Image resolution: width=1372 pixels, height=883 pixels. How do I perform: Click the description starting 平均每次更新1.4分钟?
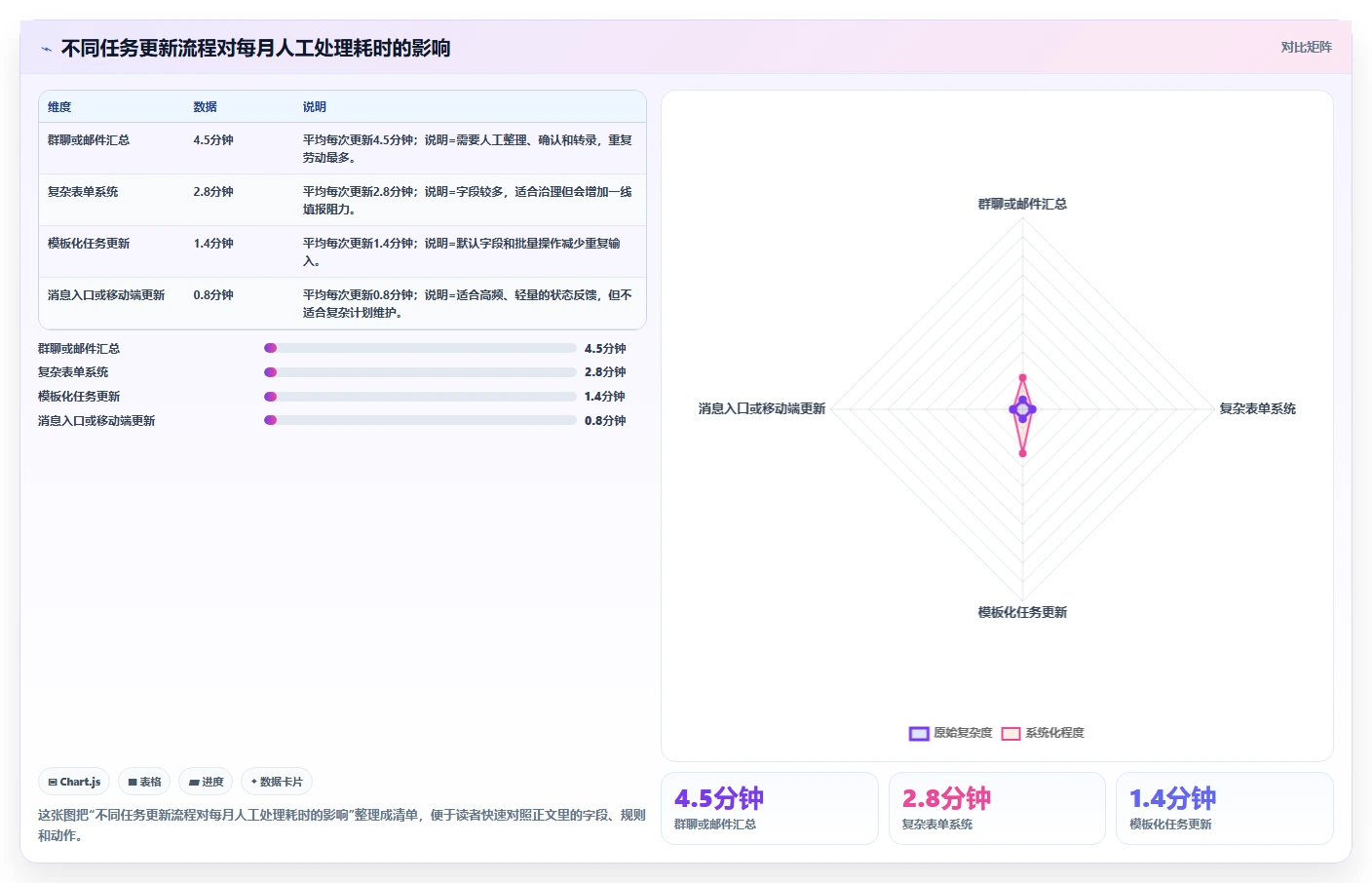pos(462,252)
